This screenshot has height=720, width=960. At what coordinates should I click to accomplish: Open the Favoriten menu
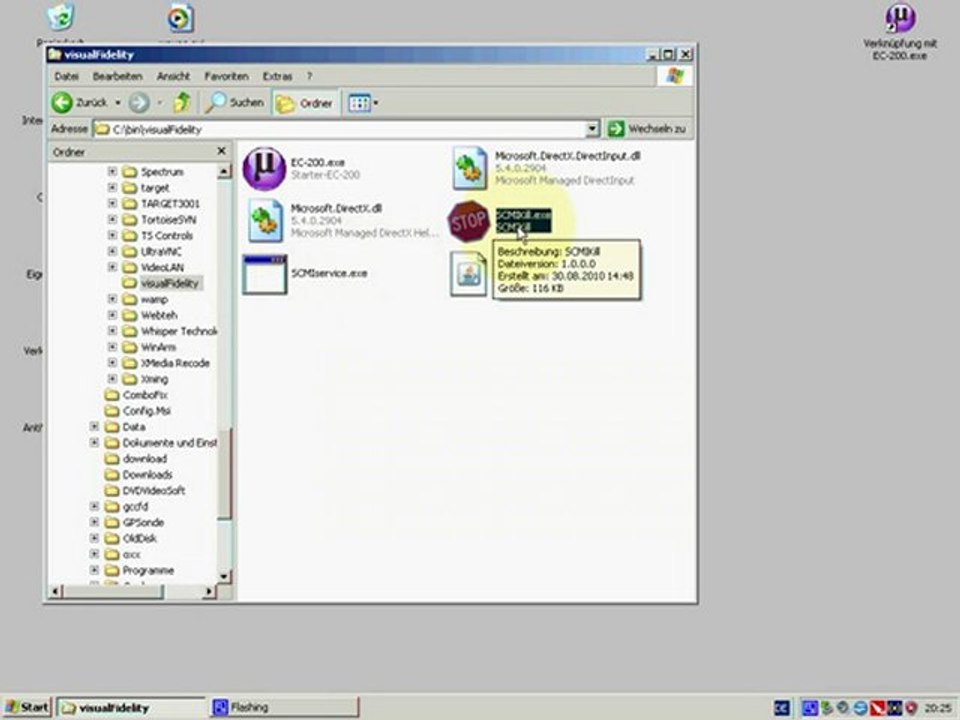pyautogui.click(x=226, y=77)
